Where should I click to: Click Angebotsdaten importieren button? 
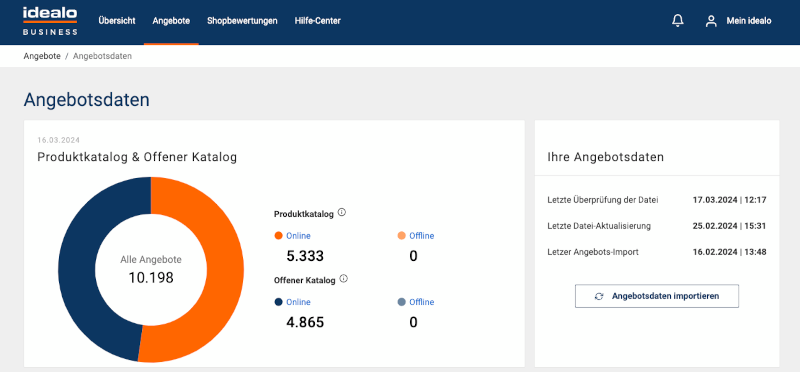[x=657, y=296]
